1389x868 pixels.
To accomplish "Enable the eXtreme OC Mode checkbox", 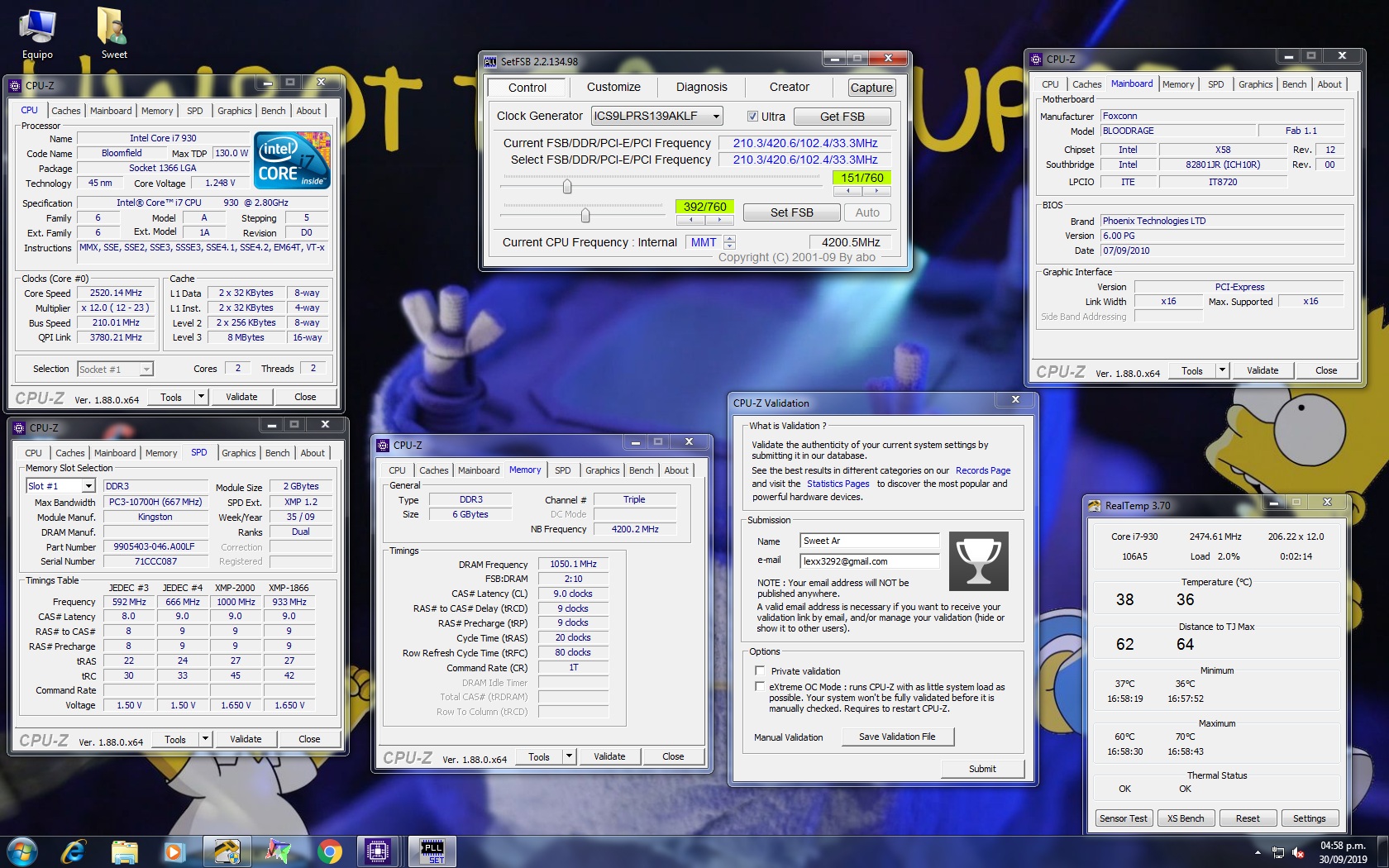I will 760,686.
